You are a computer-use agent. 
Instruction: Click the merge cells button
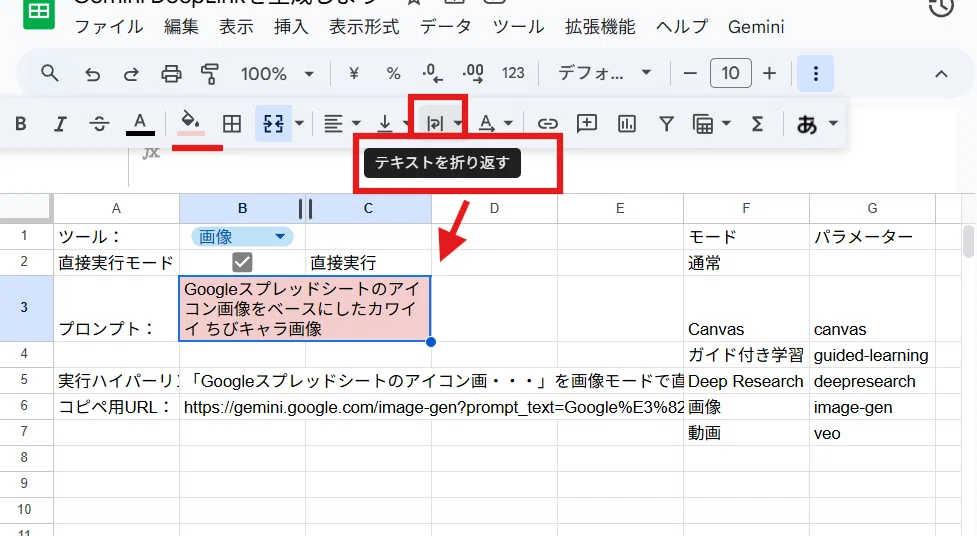click(x=274, y=124)
